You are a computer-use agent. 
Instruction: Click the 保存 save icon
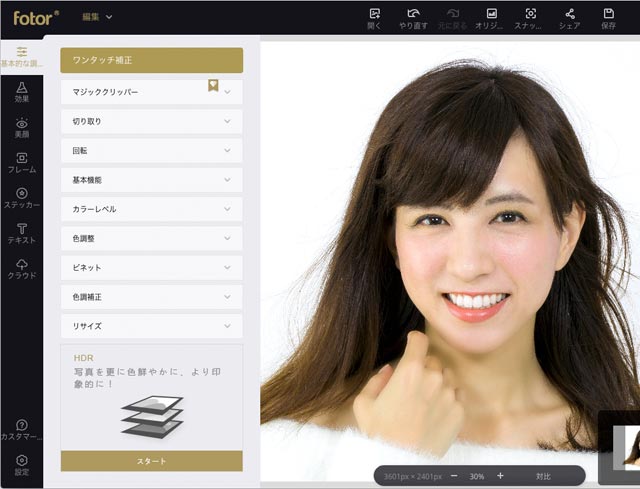tap(608, 18)
